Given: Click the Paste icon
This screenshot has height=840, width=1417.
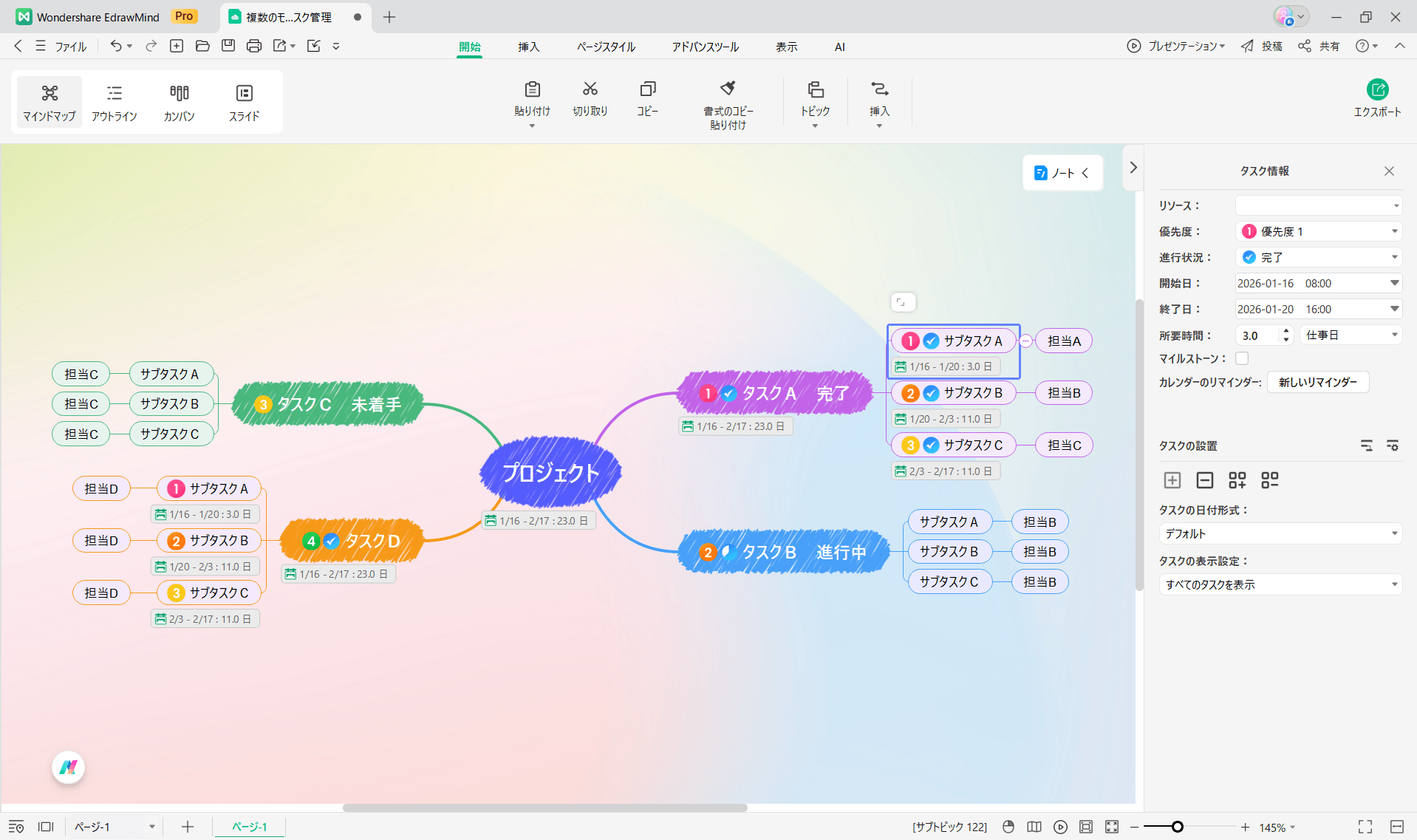Looking at the screenshot, I should pyautogui.click(x=532, y=89).
